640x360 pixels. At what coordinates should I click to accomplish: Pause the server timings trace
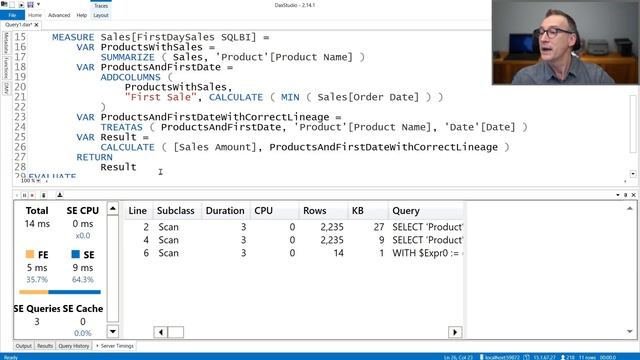24,195
